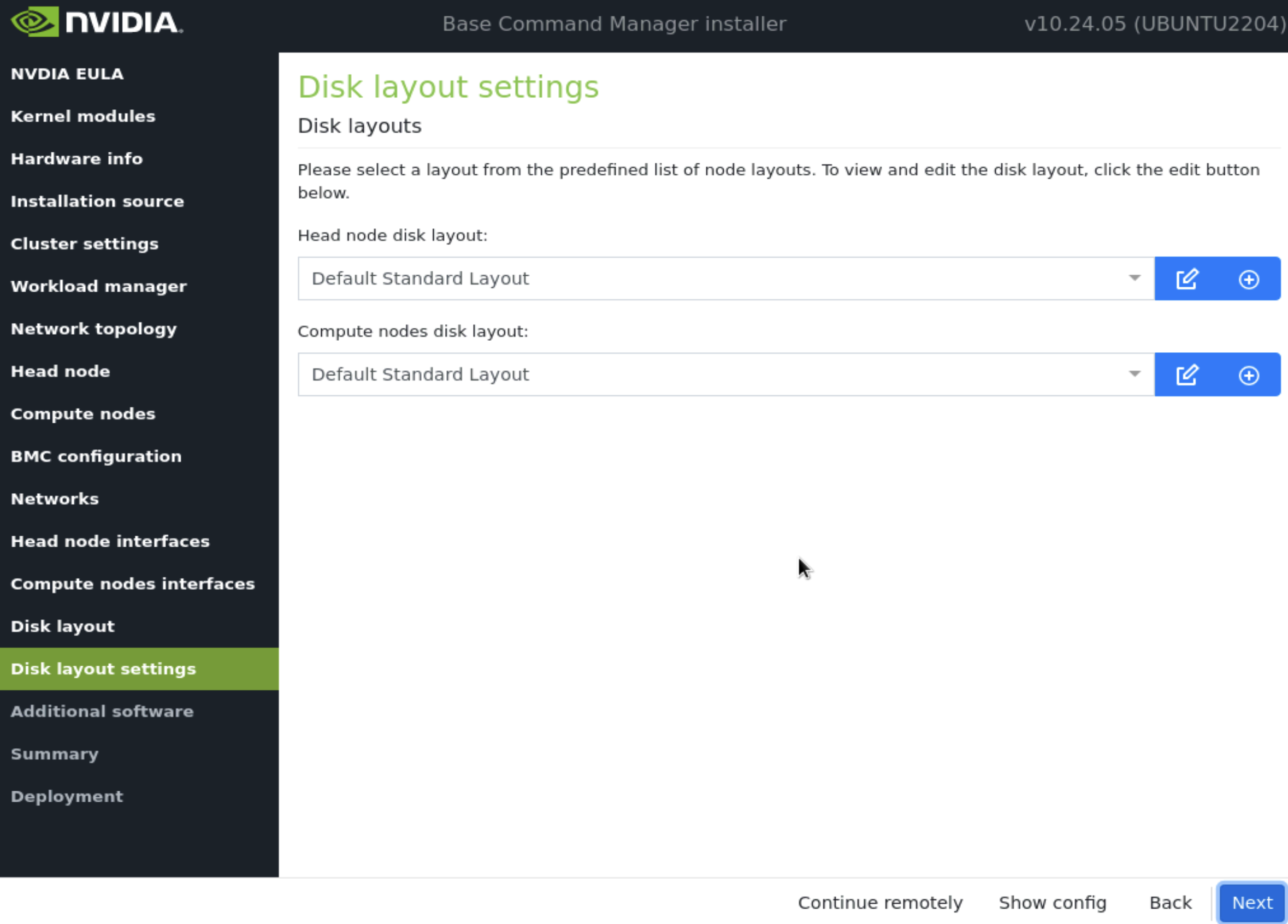This screenshot has width=1288, height=924.
Task: Navigate to Additional software section
Action: click(x=101, y=711)
